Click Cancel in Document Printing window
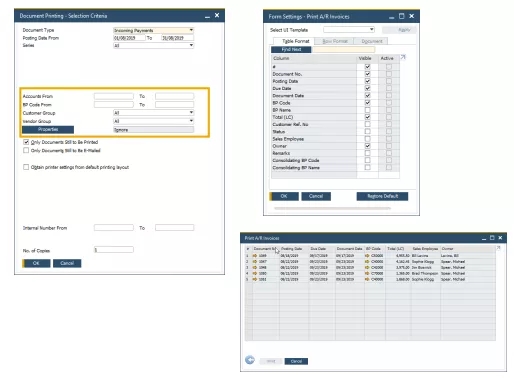This screenshot has height=378, width=514. pos(67,263)
